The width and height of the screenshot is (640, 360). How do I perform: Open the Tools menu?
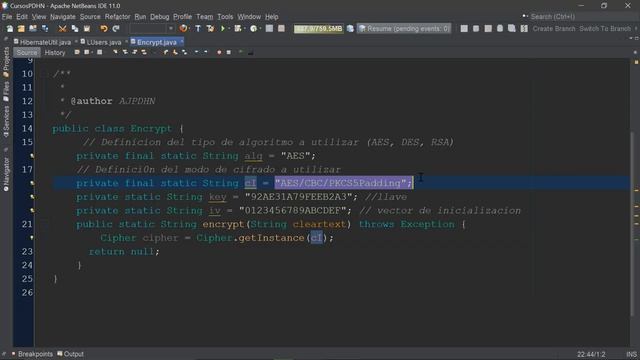coord(225,17)
